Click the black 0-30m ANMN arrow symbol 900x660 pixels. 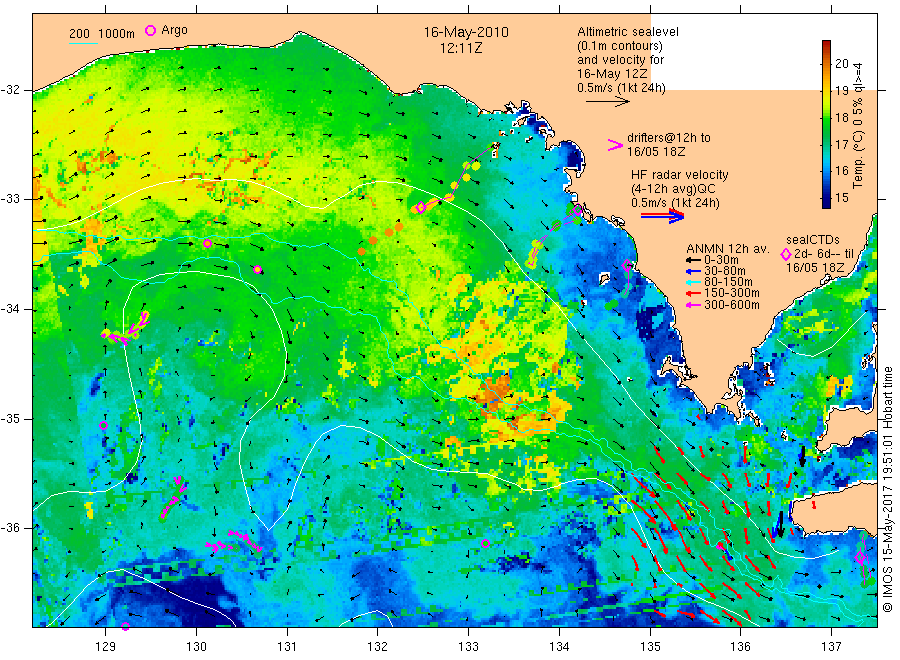694,261
